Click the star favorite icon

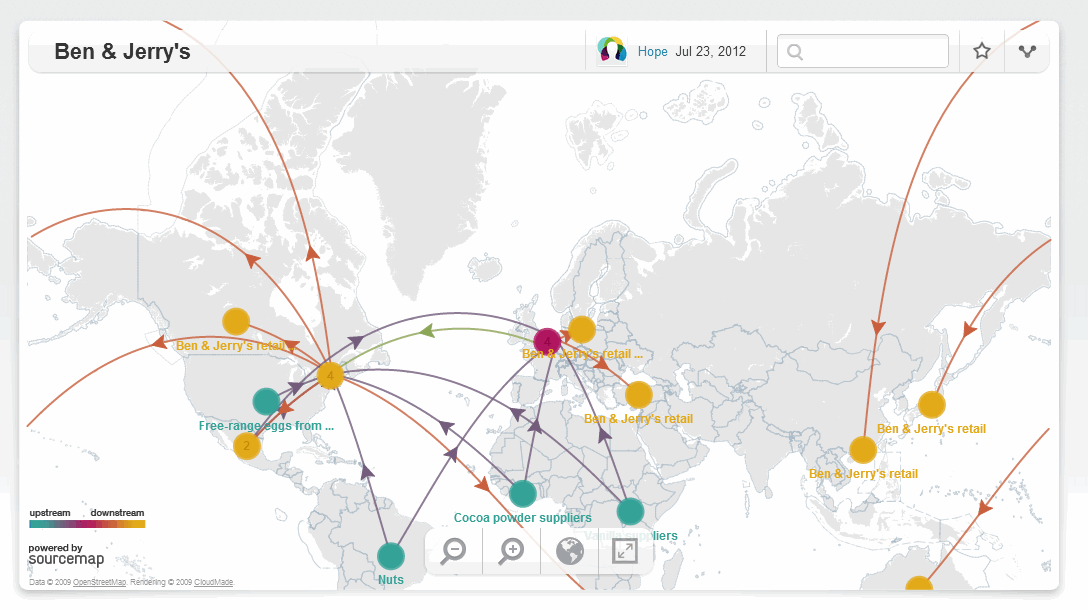coord(981,51)
